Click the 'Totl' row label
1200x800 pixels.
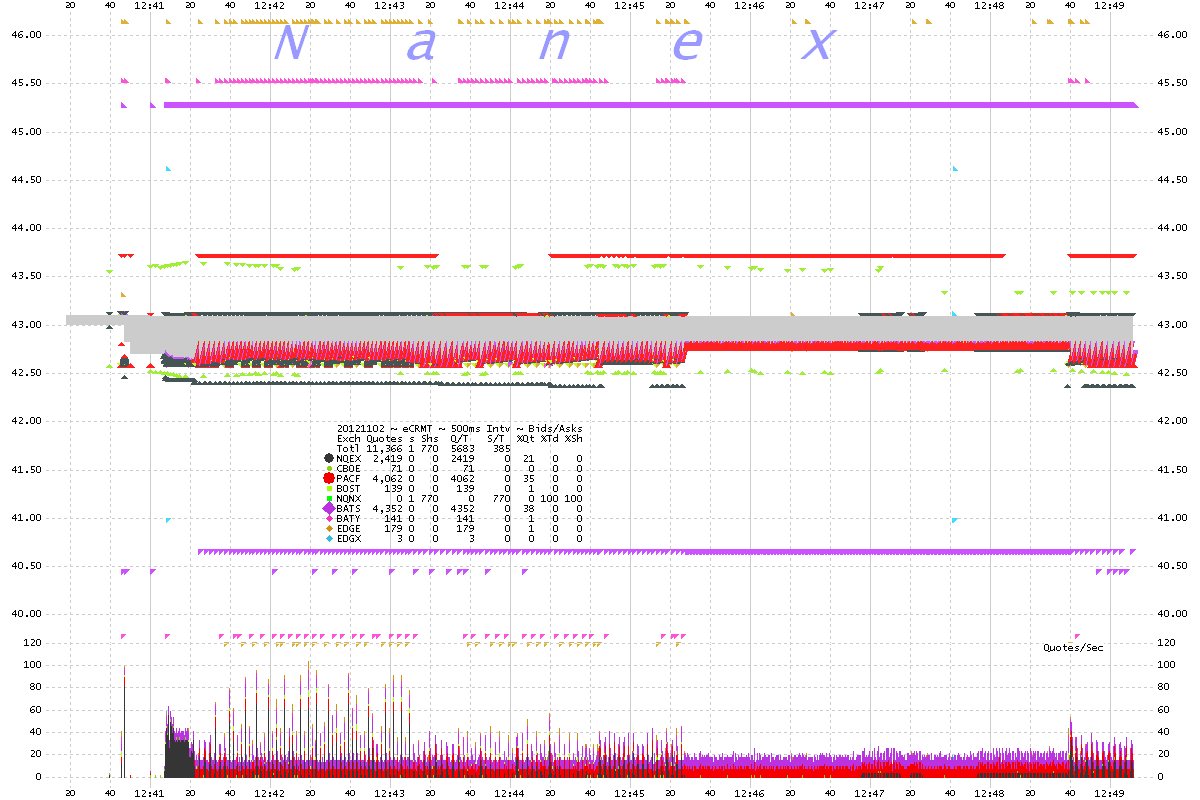349,449
